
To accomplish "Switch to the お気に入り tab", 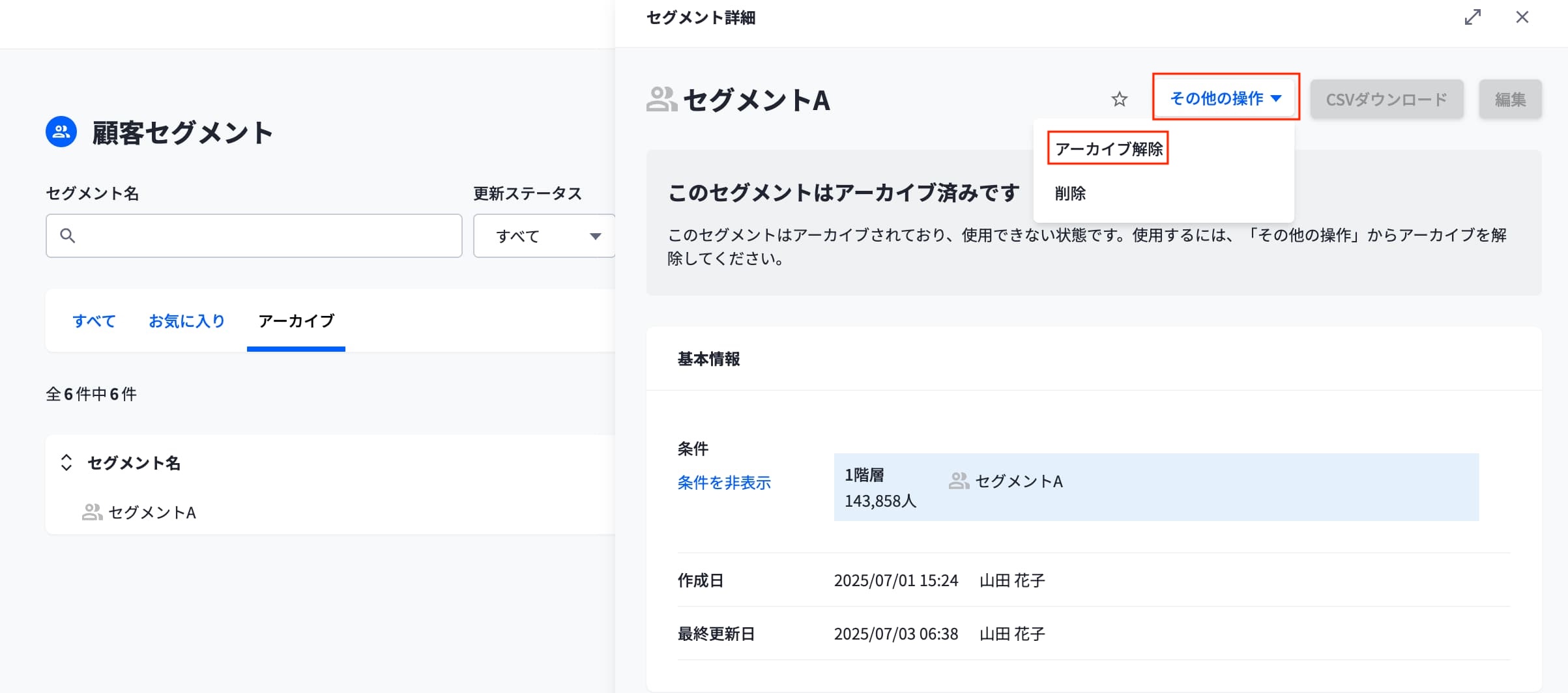I will pyautogui.click(x=186, y=321).
